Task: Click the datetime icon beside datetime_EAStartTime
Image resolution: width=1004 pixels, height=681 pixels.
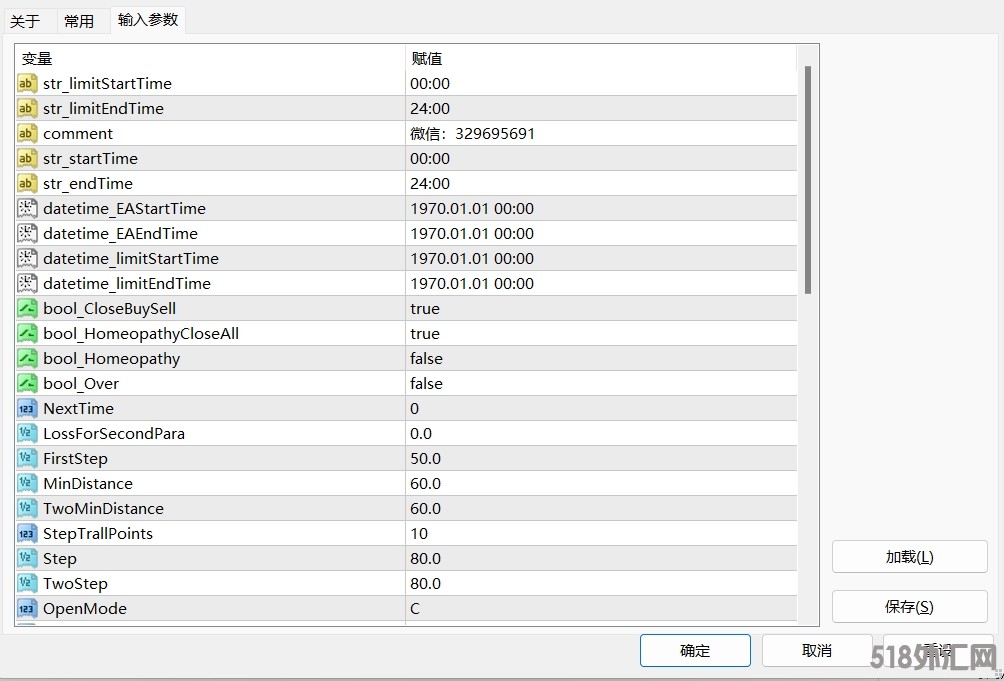Action: pyautogui.click(x=27, y=209)
